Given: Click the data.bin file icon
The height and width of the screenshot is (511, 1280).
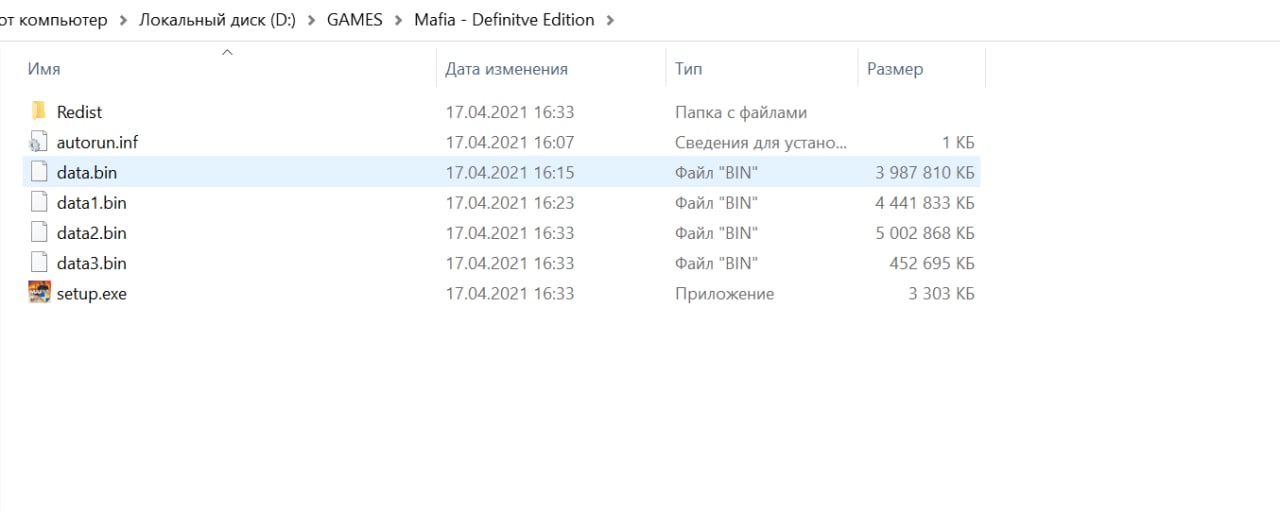Looking at the screenshot, I should (39, 172).
